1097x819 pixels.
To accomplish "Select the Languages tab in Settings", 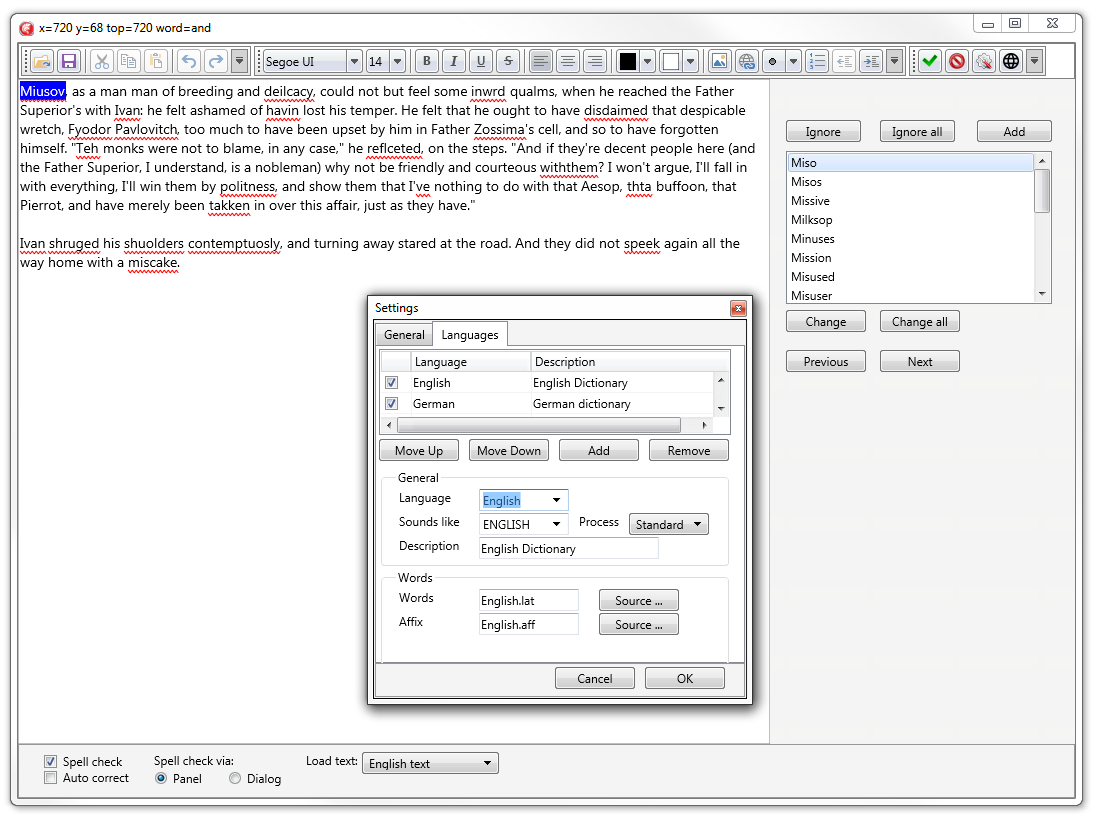I will click(x=470, y=335).
